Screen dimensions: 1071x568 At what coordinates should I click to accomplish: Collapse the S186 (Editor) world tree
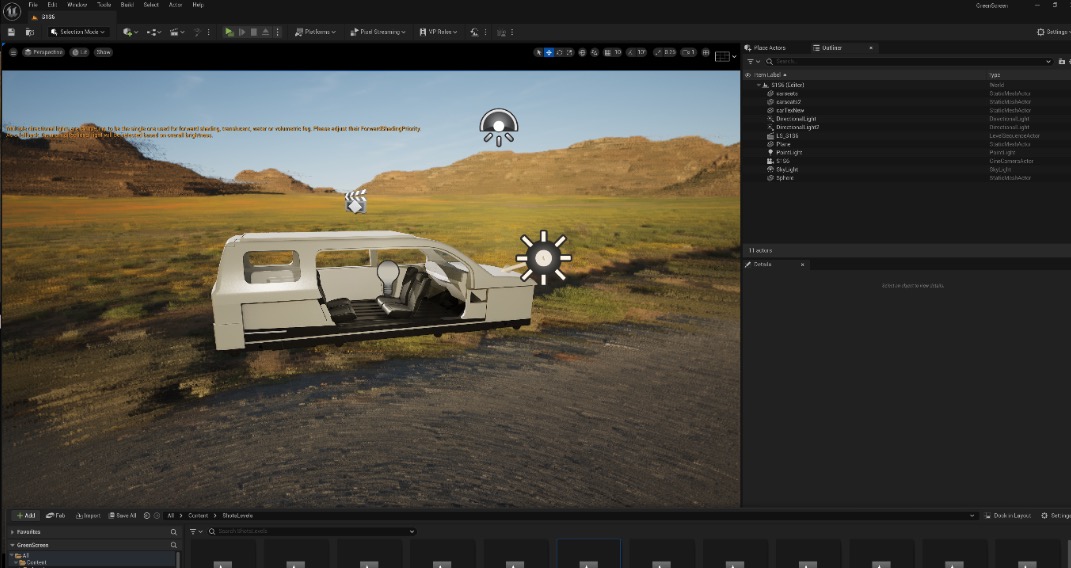click(759, 85)
